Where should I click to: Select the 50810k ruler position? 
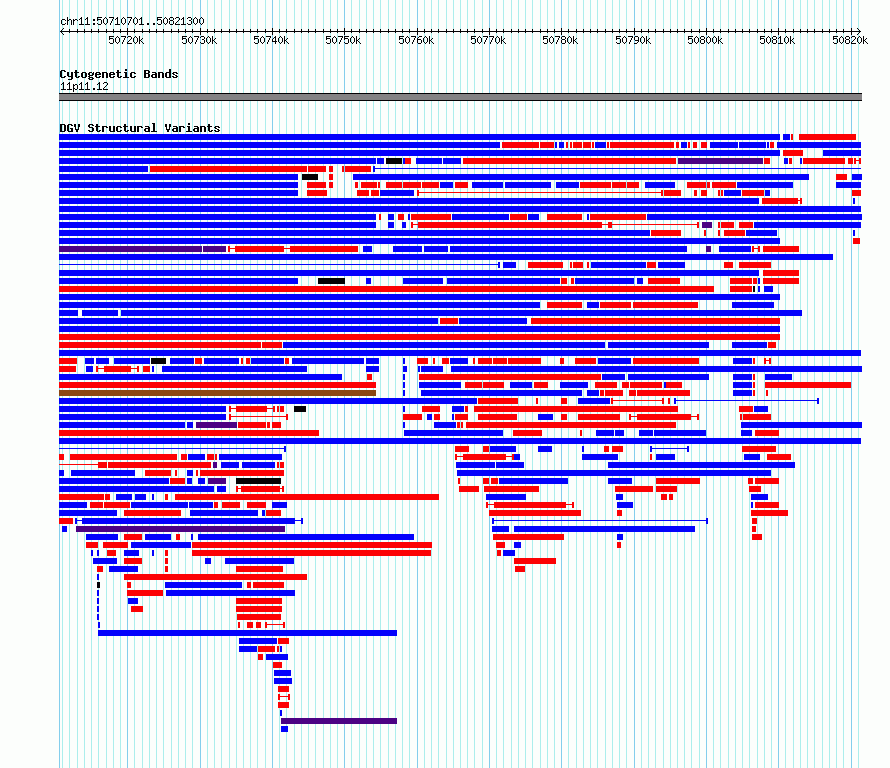click(x=778, y=40)
